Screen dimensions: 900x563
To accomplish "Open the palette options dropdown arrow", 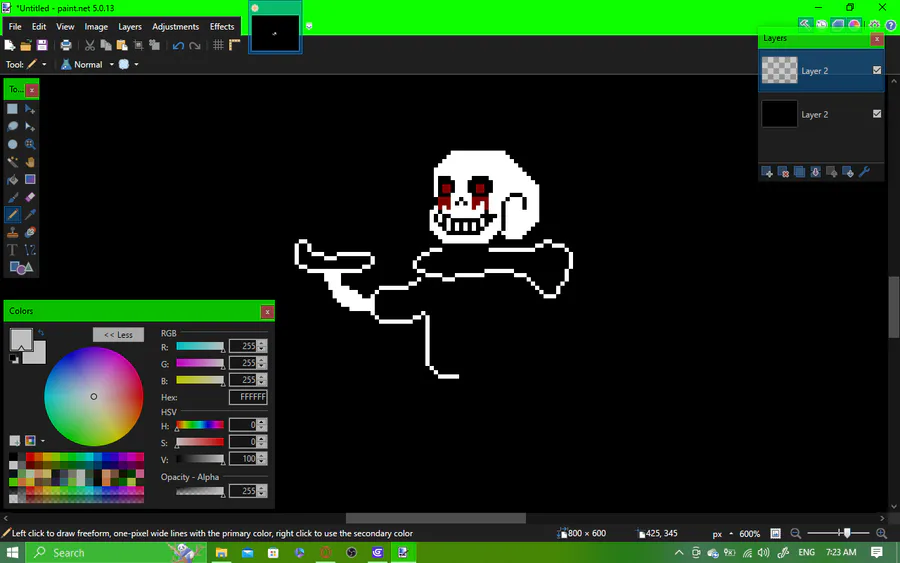I will [42, 441].
